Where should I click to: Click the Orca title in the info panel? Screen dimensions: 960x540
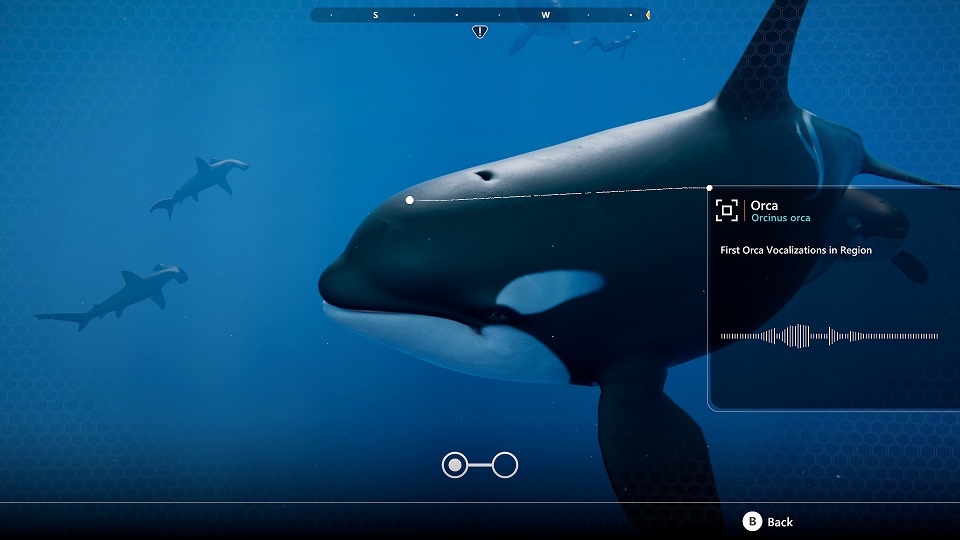764,205
